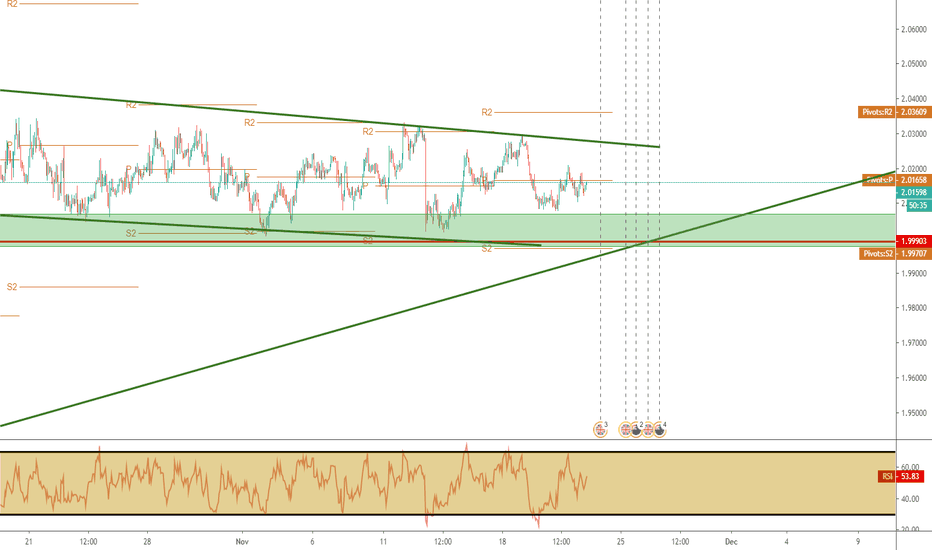Screen dimensions: 932x550
Task: Click the 50:35 bar countdown timer
Action: (910, 204)
